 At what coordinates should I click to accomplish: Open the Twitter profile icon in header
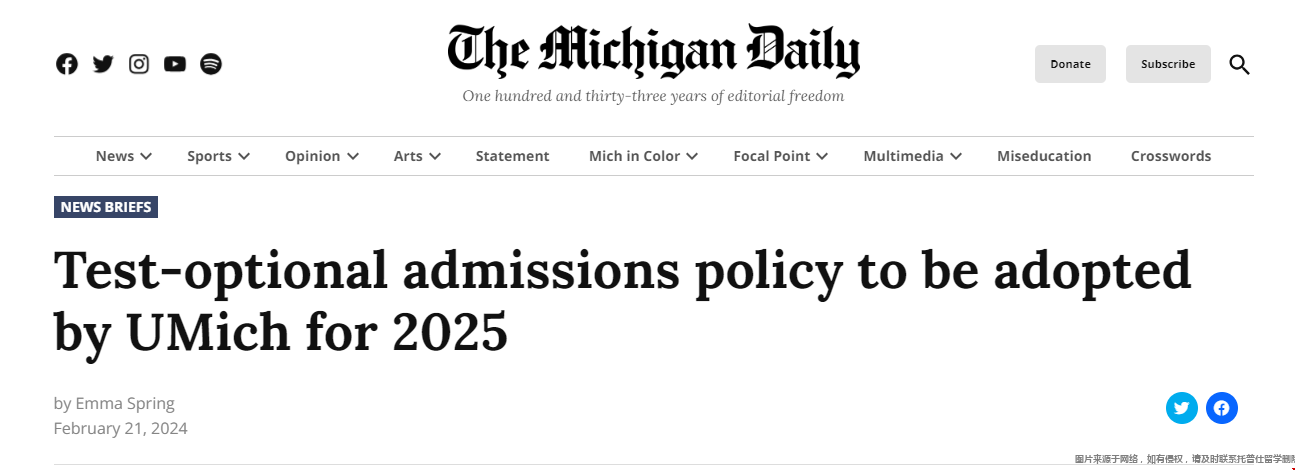pos(103,64)
